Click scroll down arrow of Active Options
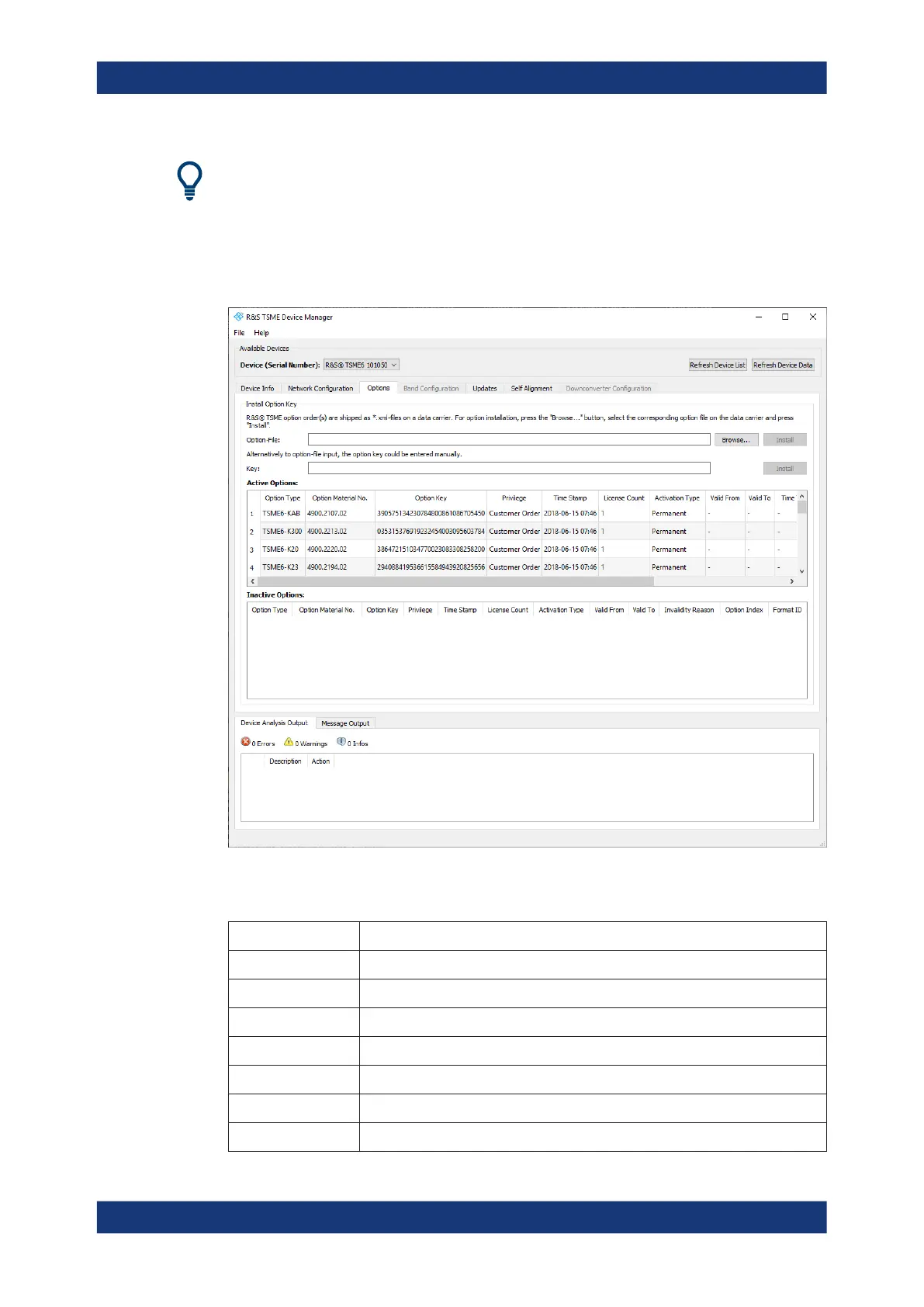924x1307 pixels. pyautogui.click(x=802, y=571)
